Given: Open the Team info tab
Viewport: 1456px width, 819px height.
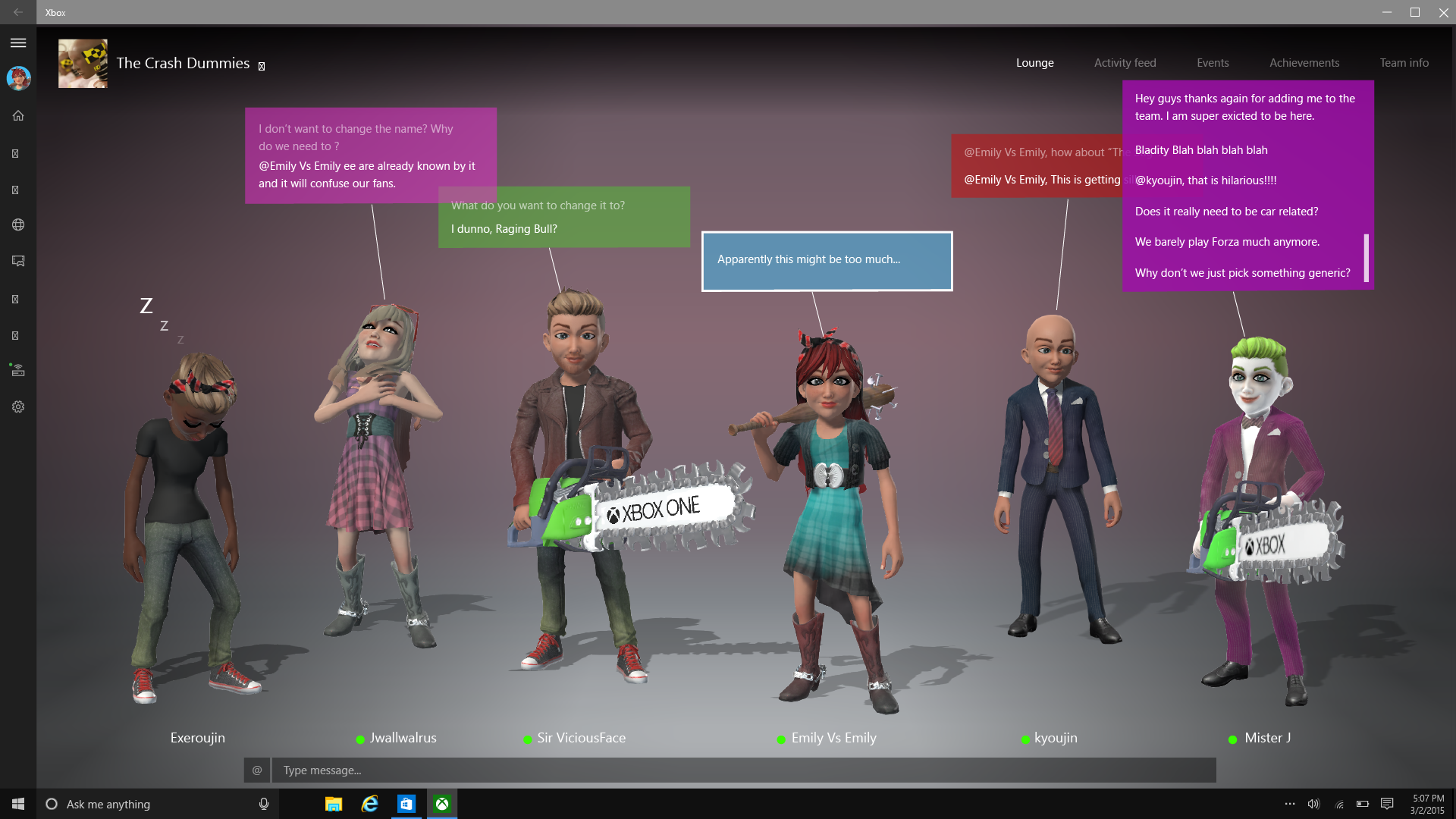Looking at the screenshot, I should 1404,63.
